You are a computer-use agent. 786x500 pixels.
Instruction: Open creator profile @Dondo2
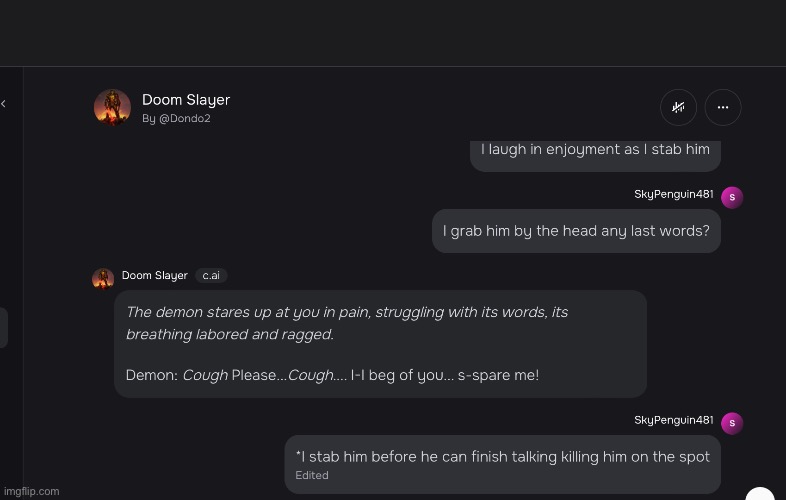click(176, 119)
